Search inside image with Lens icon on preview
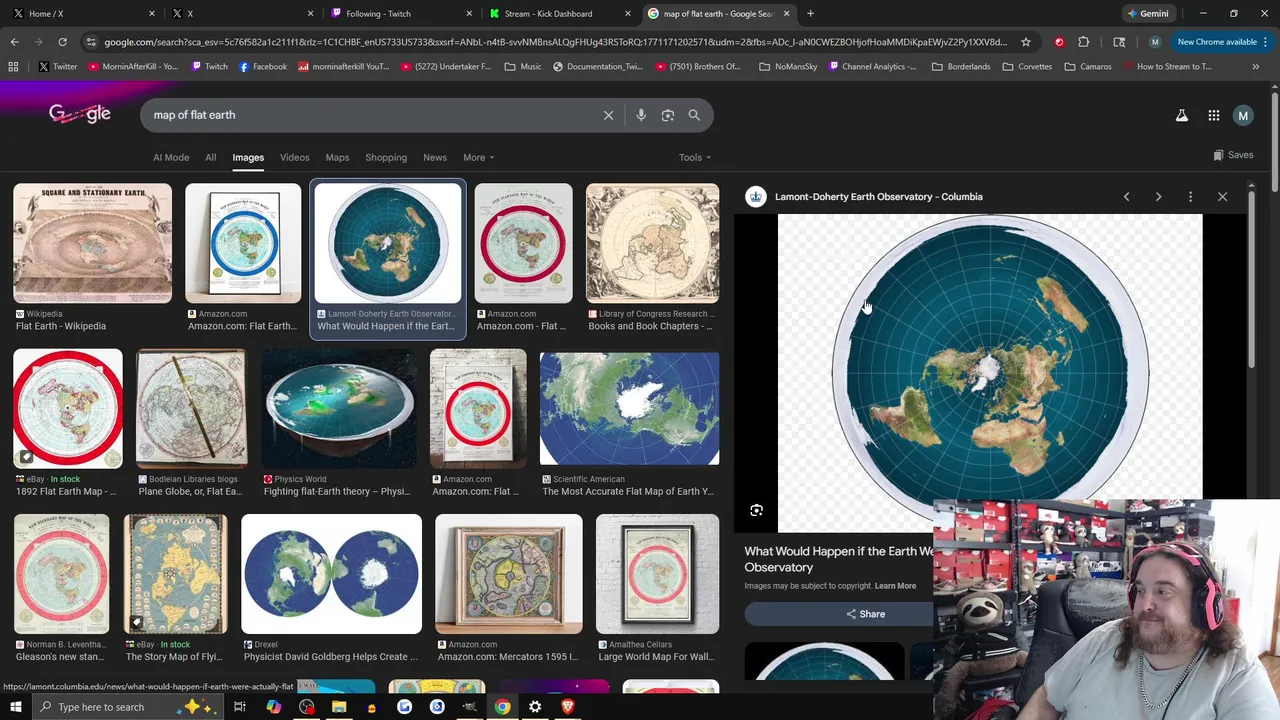This screenshot has width=1280, height=720. [756, 510]
